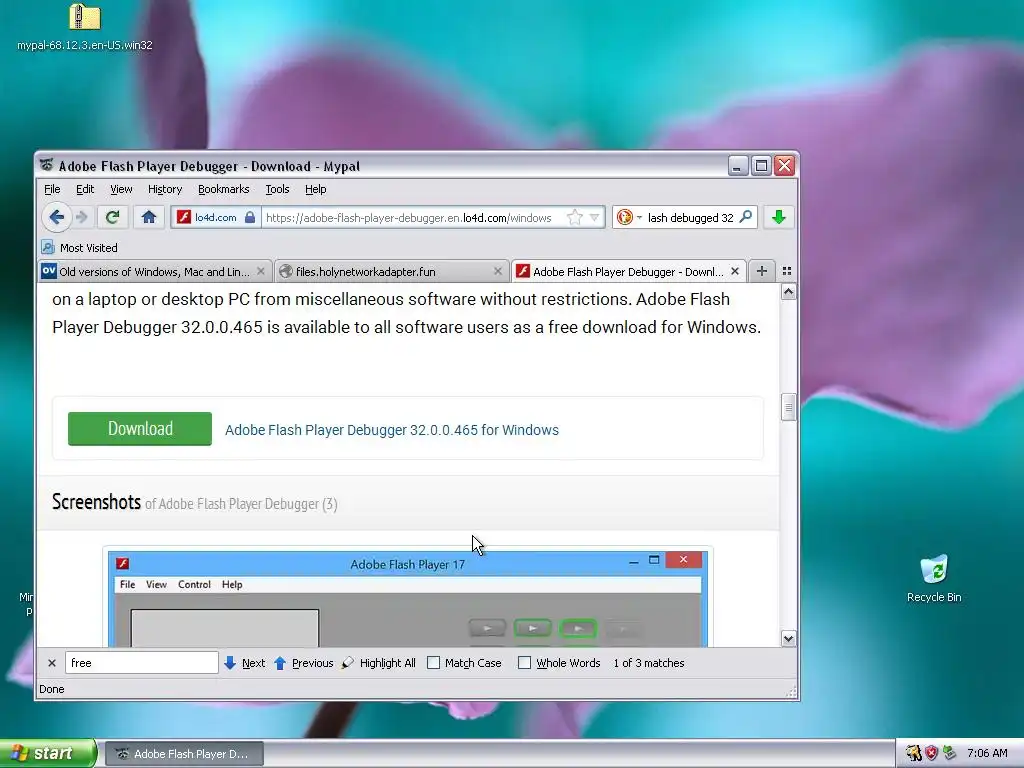Bookmark this page with the star icon
1024x768 pixels.
tap(574, 217)
